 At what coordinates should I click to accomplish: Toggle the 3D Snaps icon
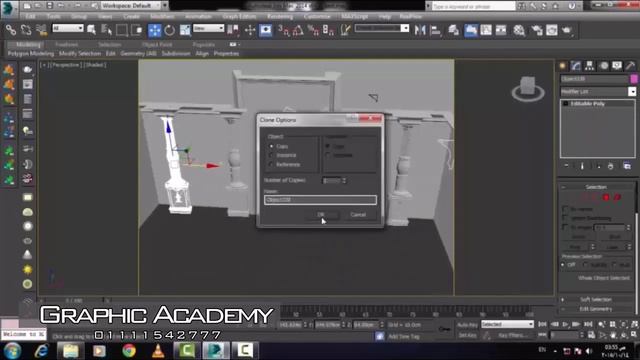pyautogui.click(x=283, y=30)
